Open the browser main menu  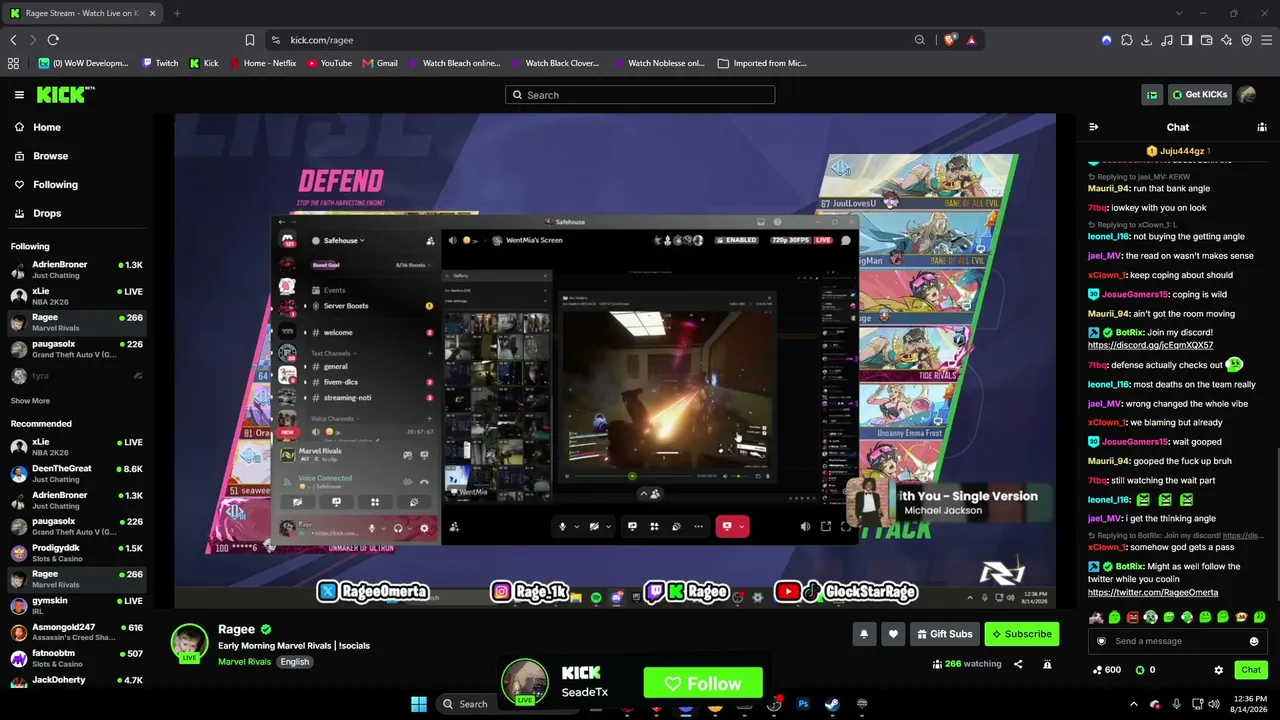[1267, 40]
